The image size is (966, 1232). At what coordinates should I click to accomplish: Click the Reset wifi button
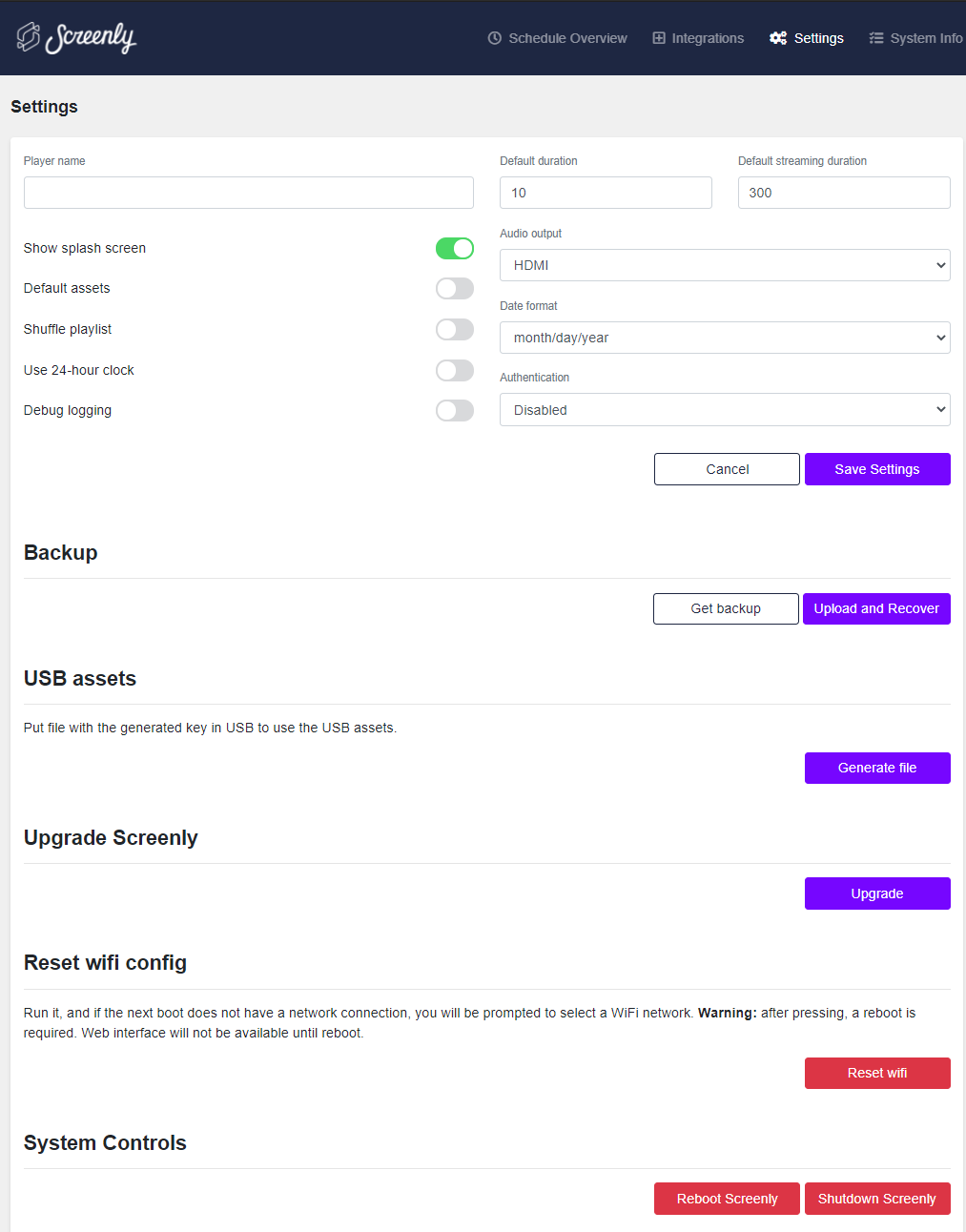click(x=876, y=1073)
